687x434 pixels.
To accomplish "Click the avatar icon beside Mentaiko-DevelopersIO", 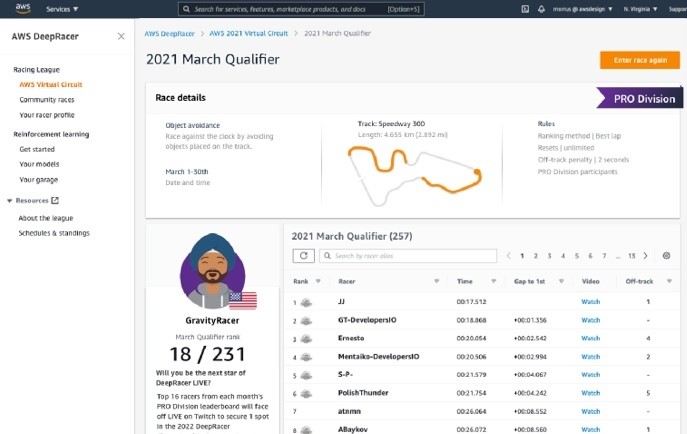I will (306, 357).
